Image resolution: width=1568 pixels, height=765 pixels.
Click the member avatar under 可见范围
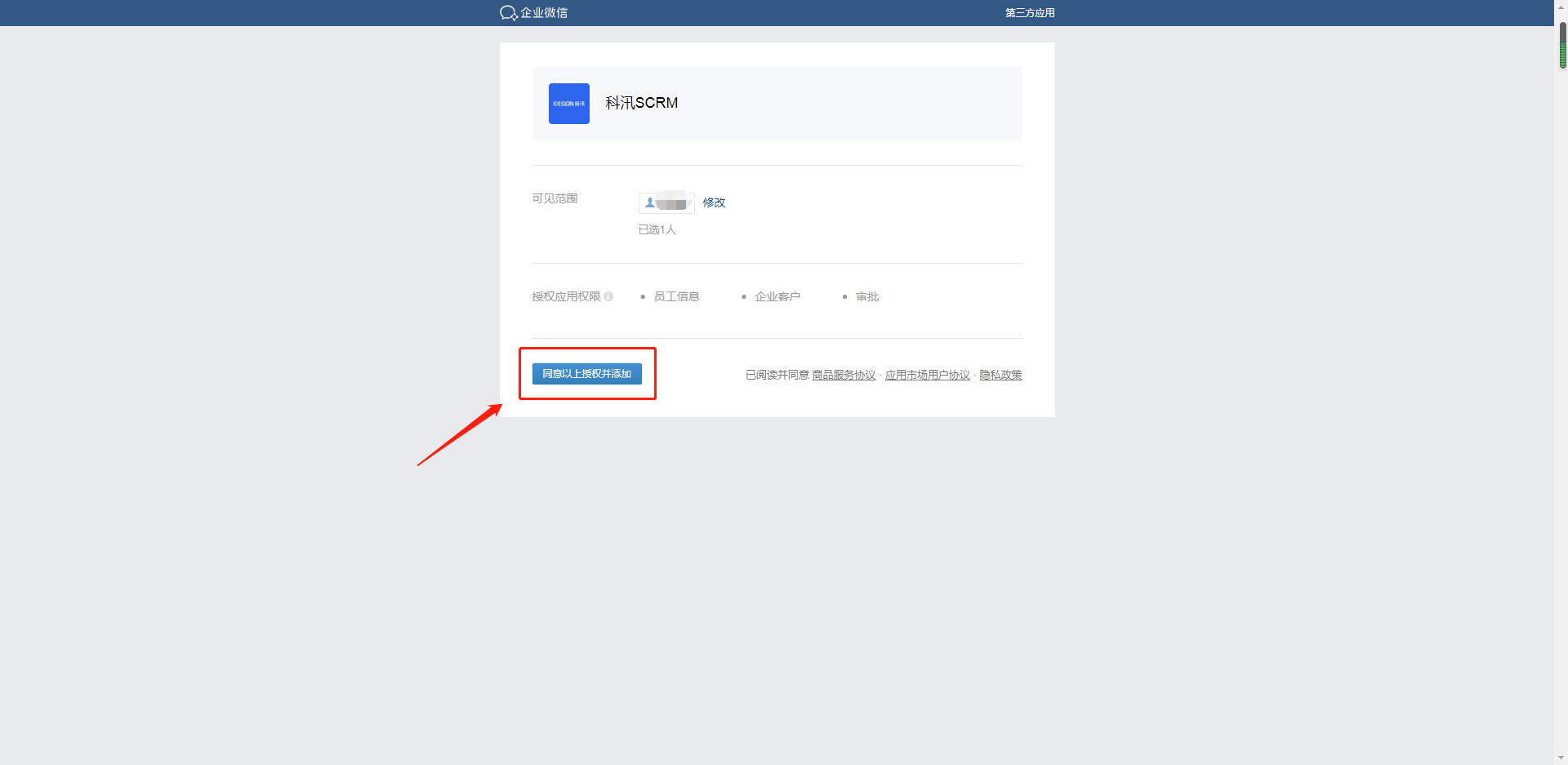[666, 202]
